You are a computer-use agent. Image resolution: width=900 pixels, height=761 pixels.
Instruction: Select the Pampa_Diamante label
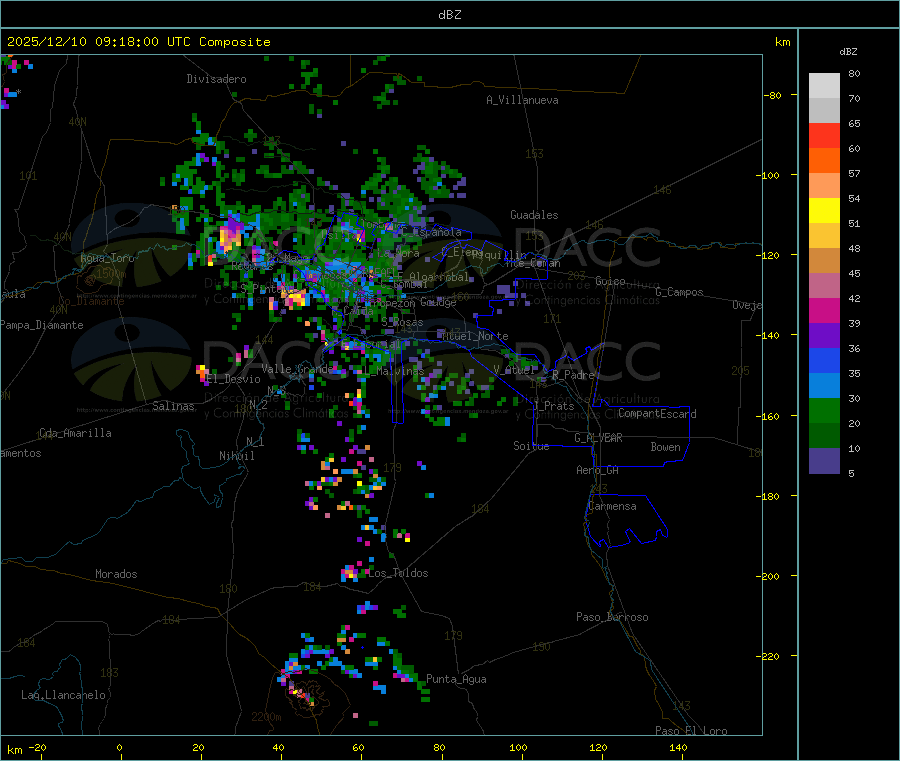(42, 325)
